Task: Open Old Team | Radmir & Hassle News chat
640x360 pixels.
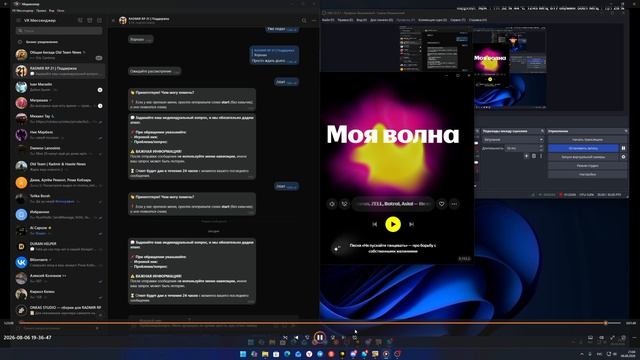Action: pos(59,167)
